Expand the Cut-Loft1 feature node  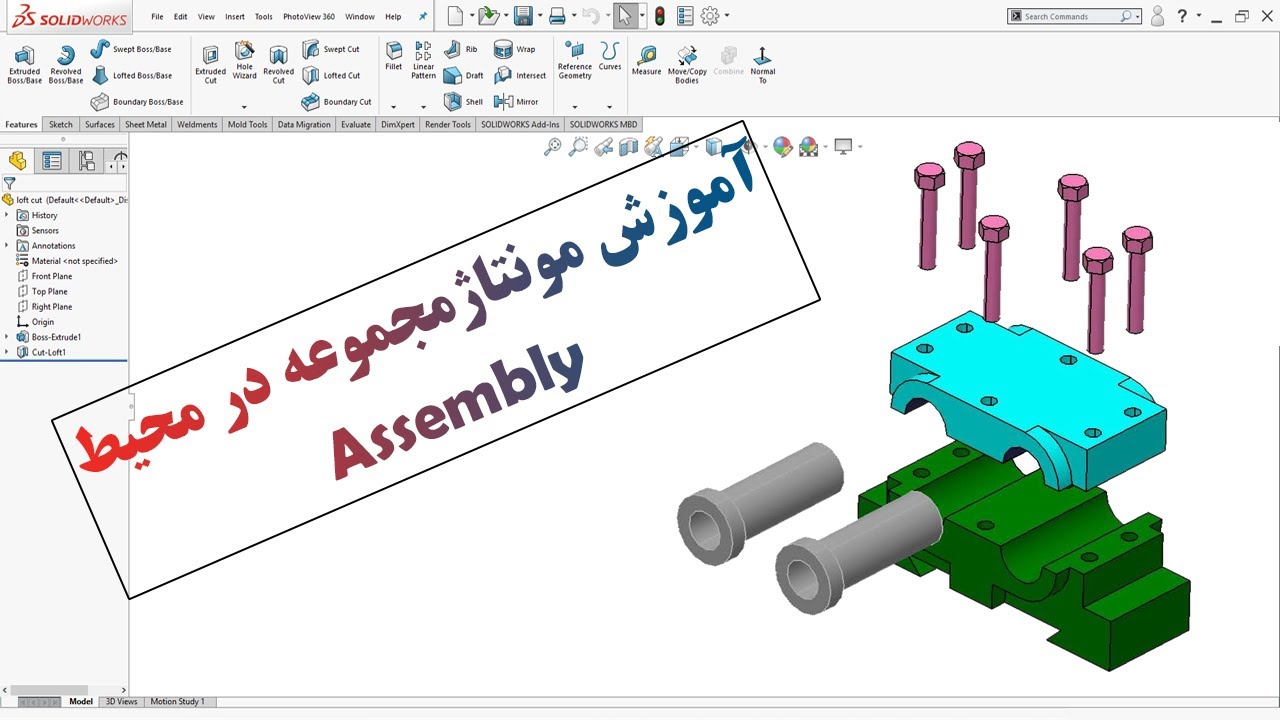pos(7,352)
